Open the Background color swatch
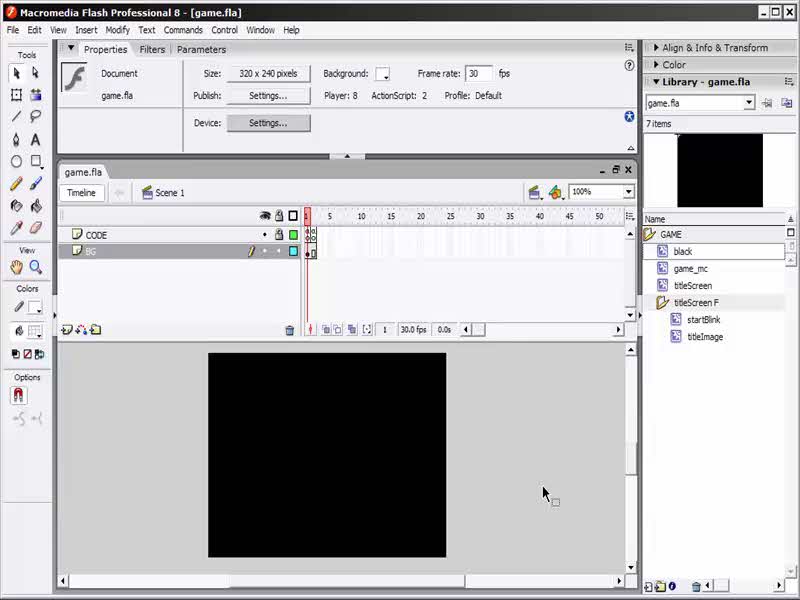Image resolution: width=800 pixels, height=600 pixels. [382, 74]
